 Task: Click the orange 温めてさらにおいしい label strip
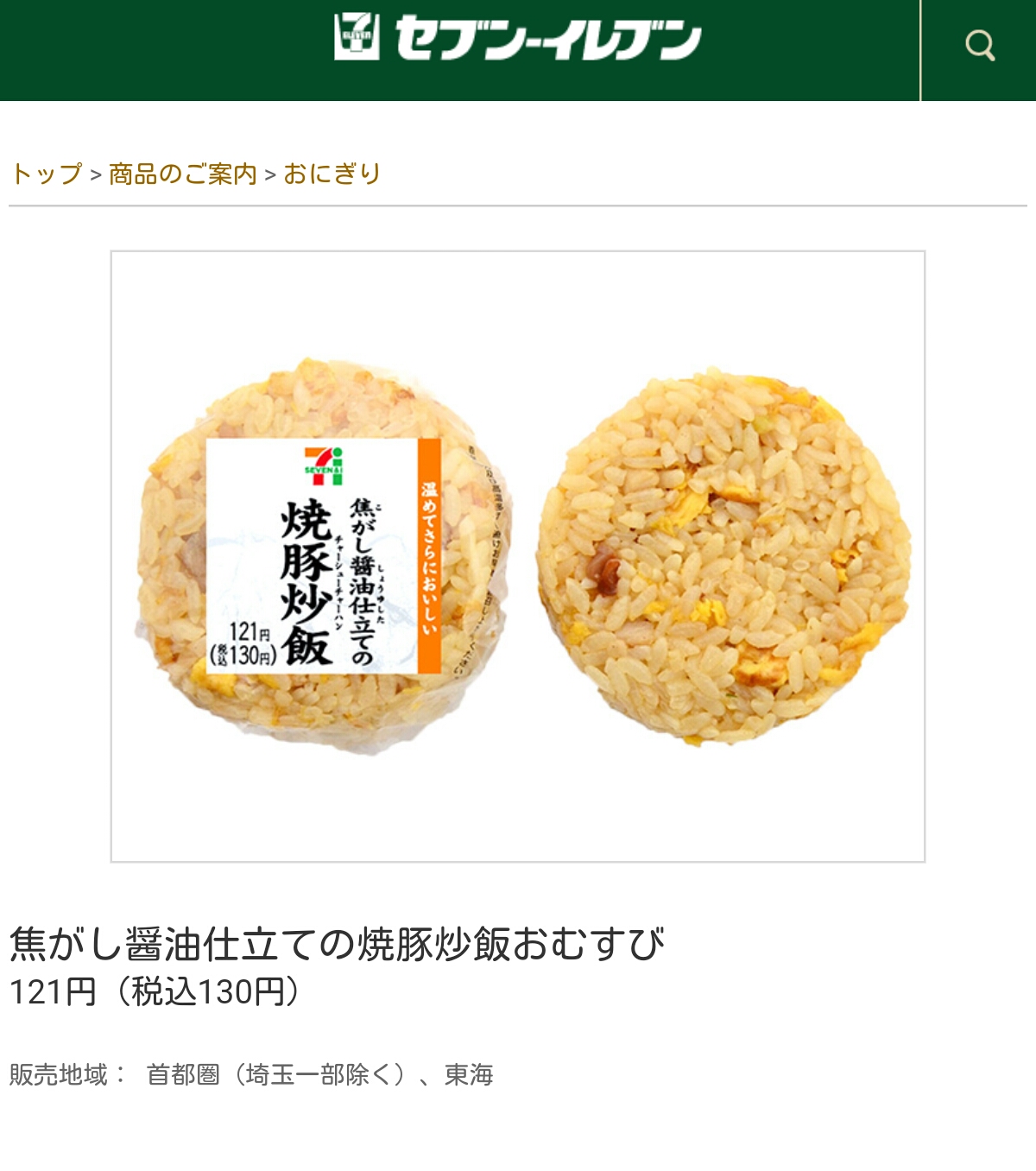tap(429, 556)
